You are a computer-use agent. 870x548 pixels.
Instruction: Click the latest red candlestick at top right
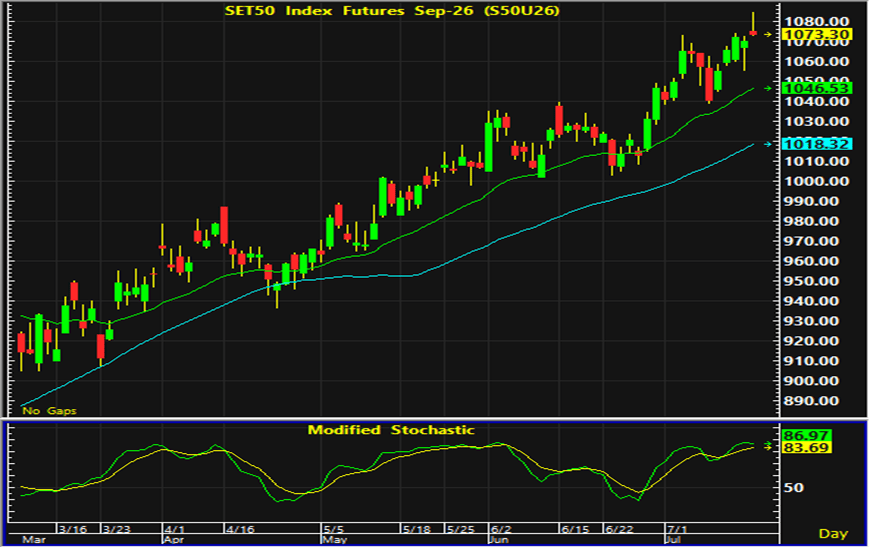point(753,31)
